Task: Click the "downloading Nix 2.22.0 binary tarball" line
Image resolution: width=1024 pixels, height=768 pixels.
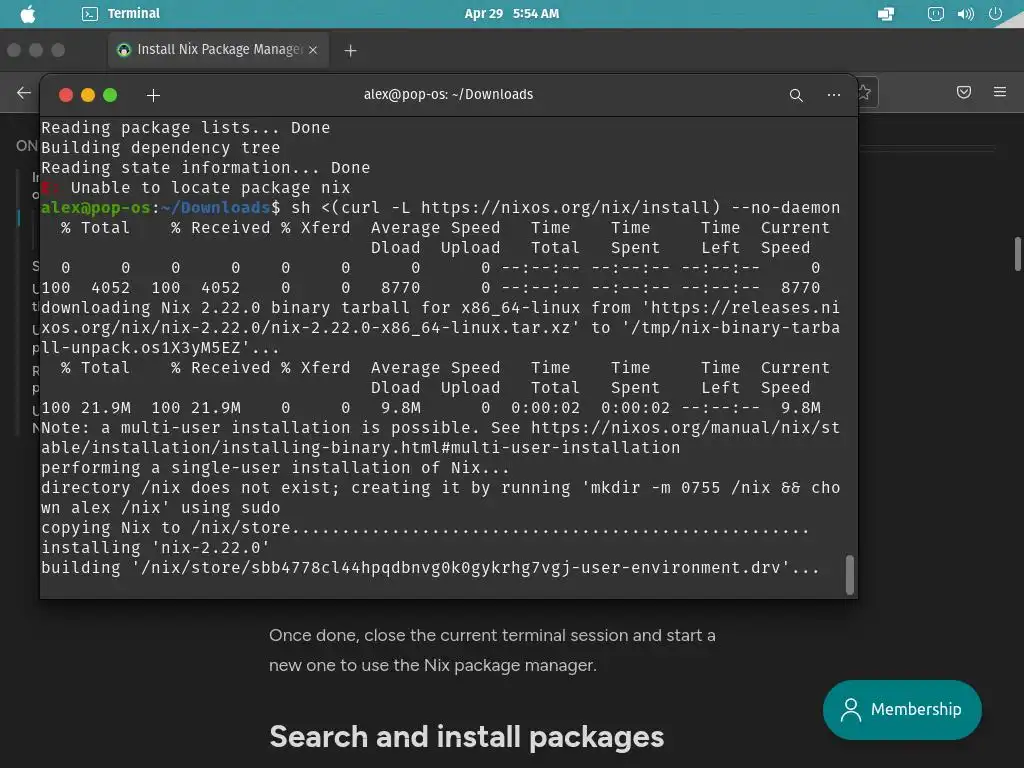Action: (x=441, y=327)
